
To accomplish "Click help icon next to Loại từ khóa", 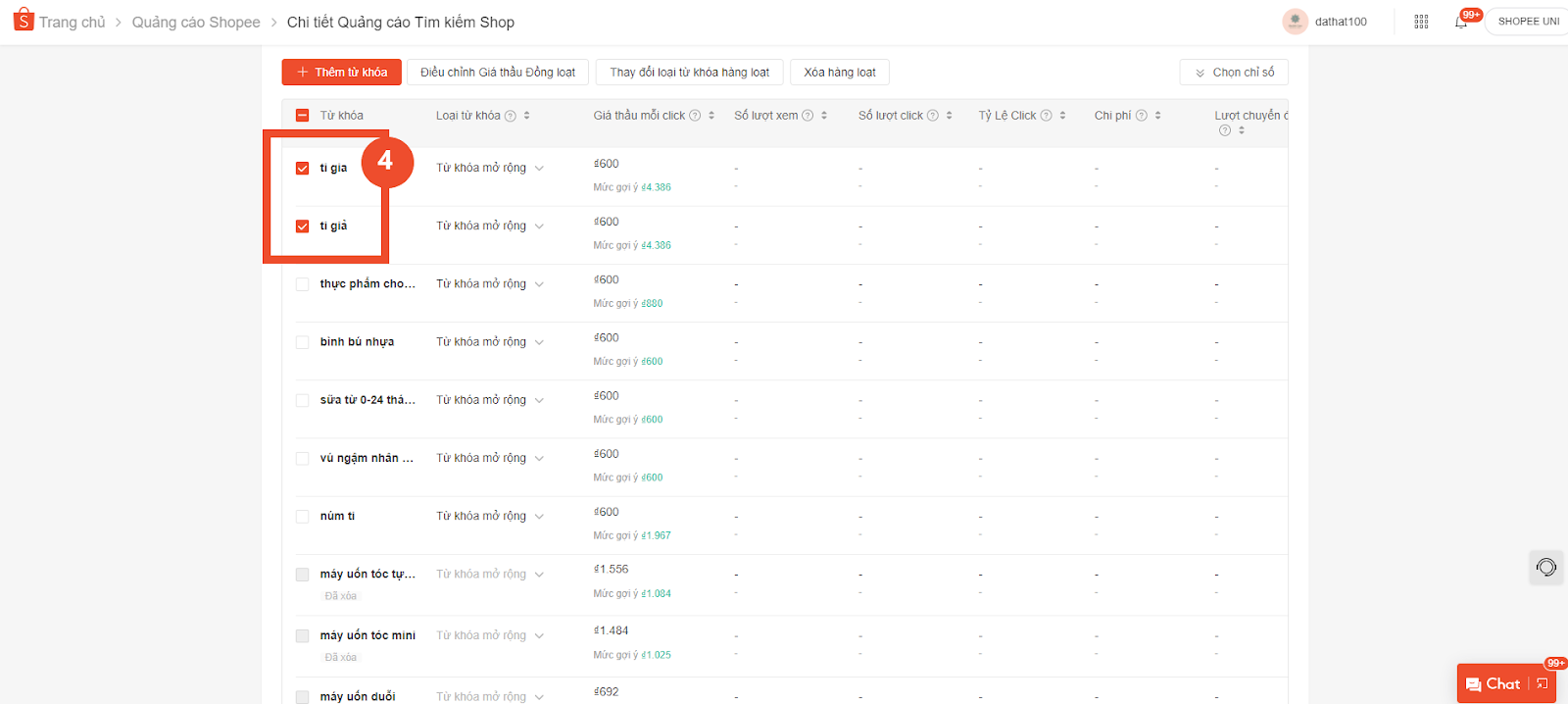I will (x=511, y=116).
